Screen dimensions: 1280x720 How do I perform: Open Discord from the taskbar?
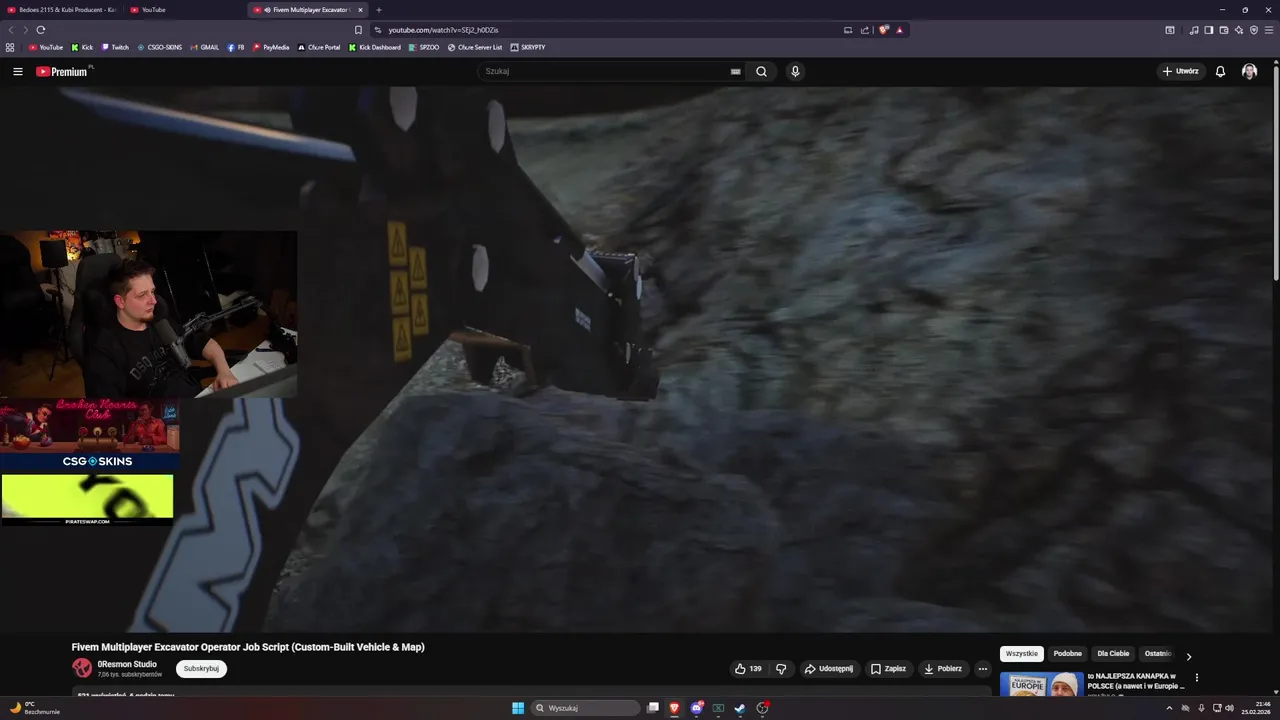click(x=697, y=708)
